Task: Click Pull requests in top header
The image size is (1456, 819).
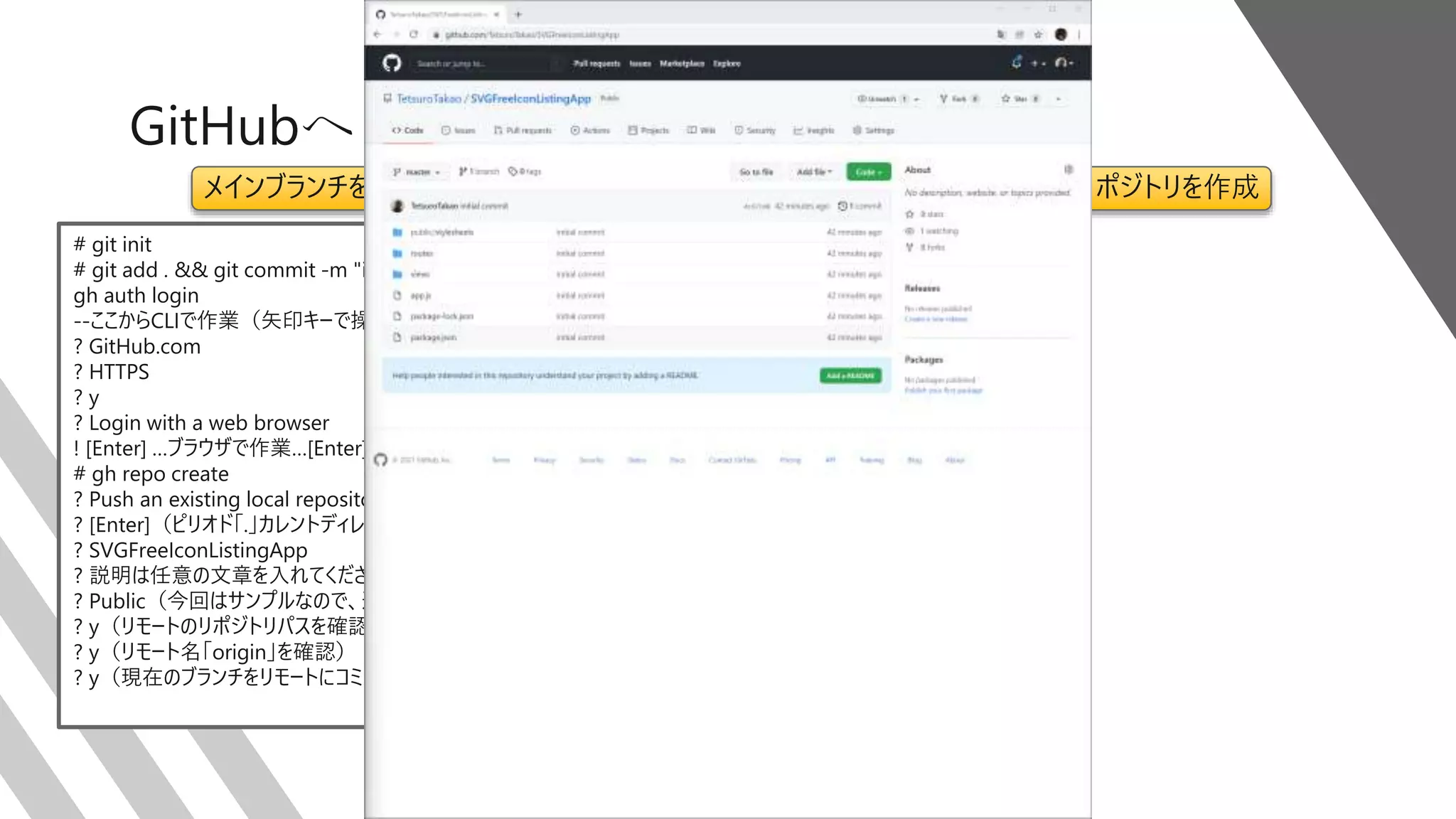Action: coord(596,63)
